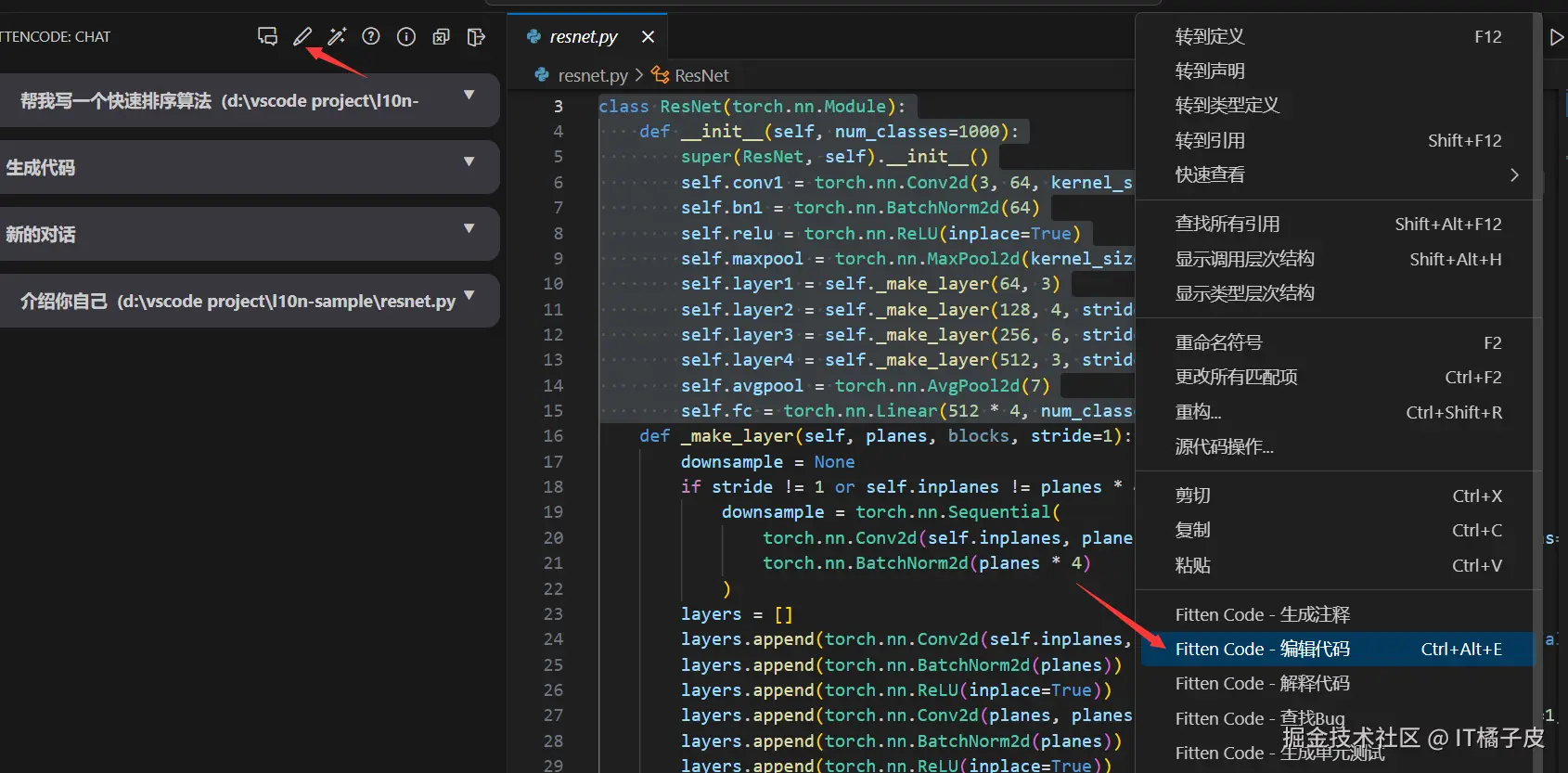The width and height of the screenshot is (1568, 773).
Task: Select Fitten Code - 解释代码 menu entry
Action: tap(1338, 683)
